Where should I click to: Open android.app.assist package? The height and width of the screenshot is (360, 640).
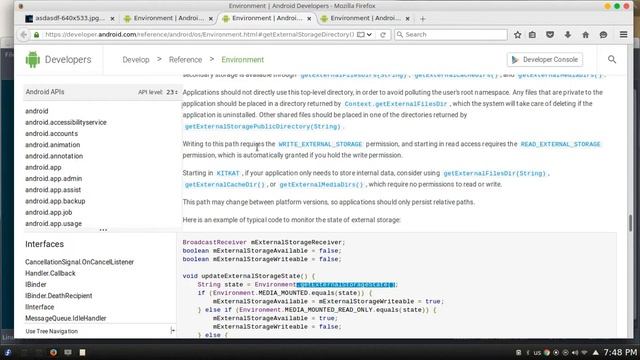(53, 190)
